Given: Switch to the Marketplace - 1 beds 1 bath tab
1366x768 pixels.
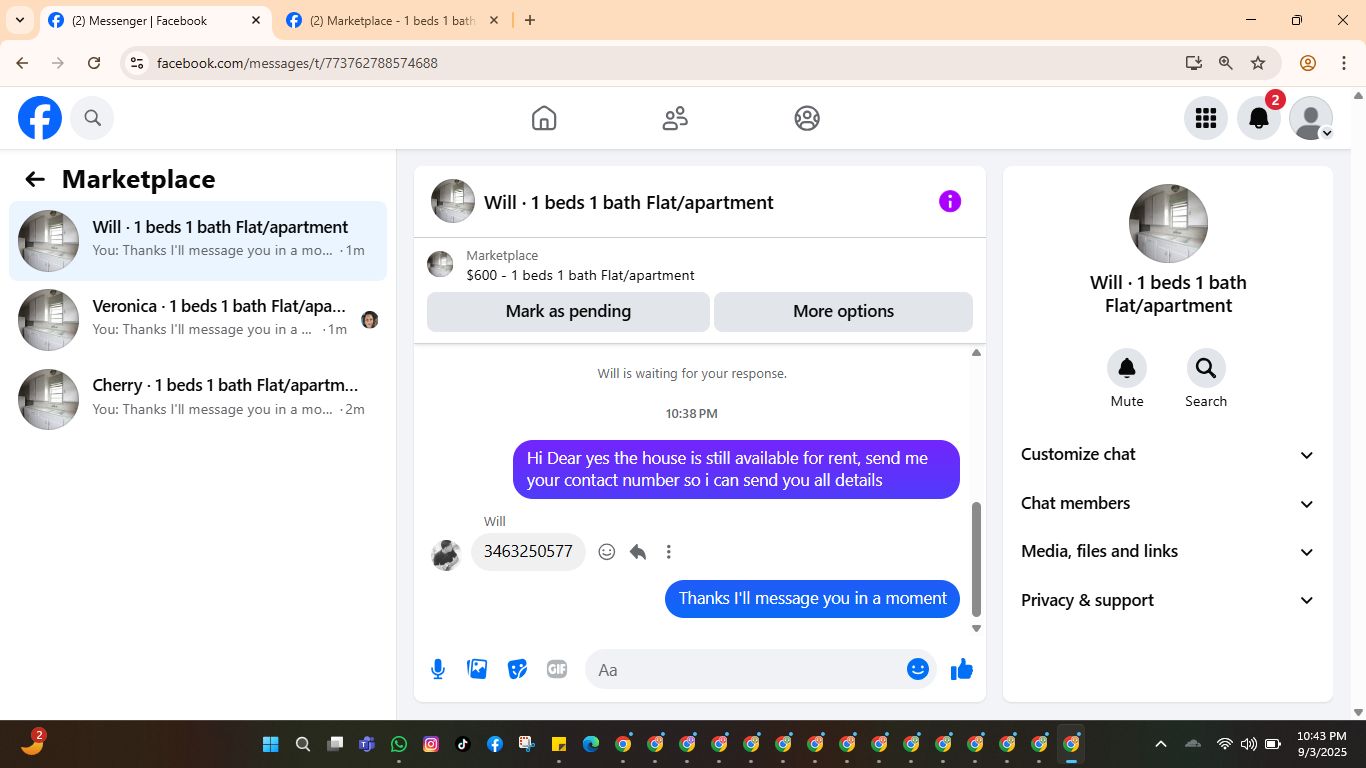Looking at the screenshot, I should pos(390,20).
